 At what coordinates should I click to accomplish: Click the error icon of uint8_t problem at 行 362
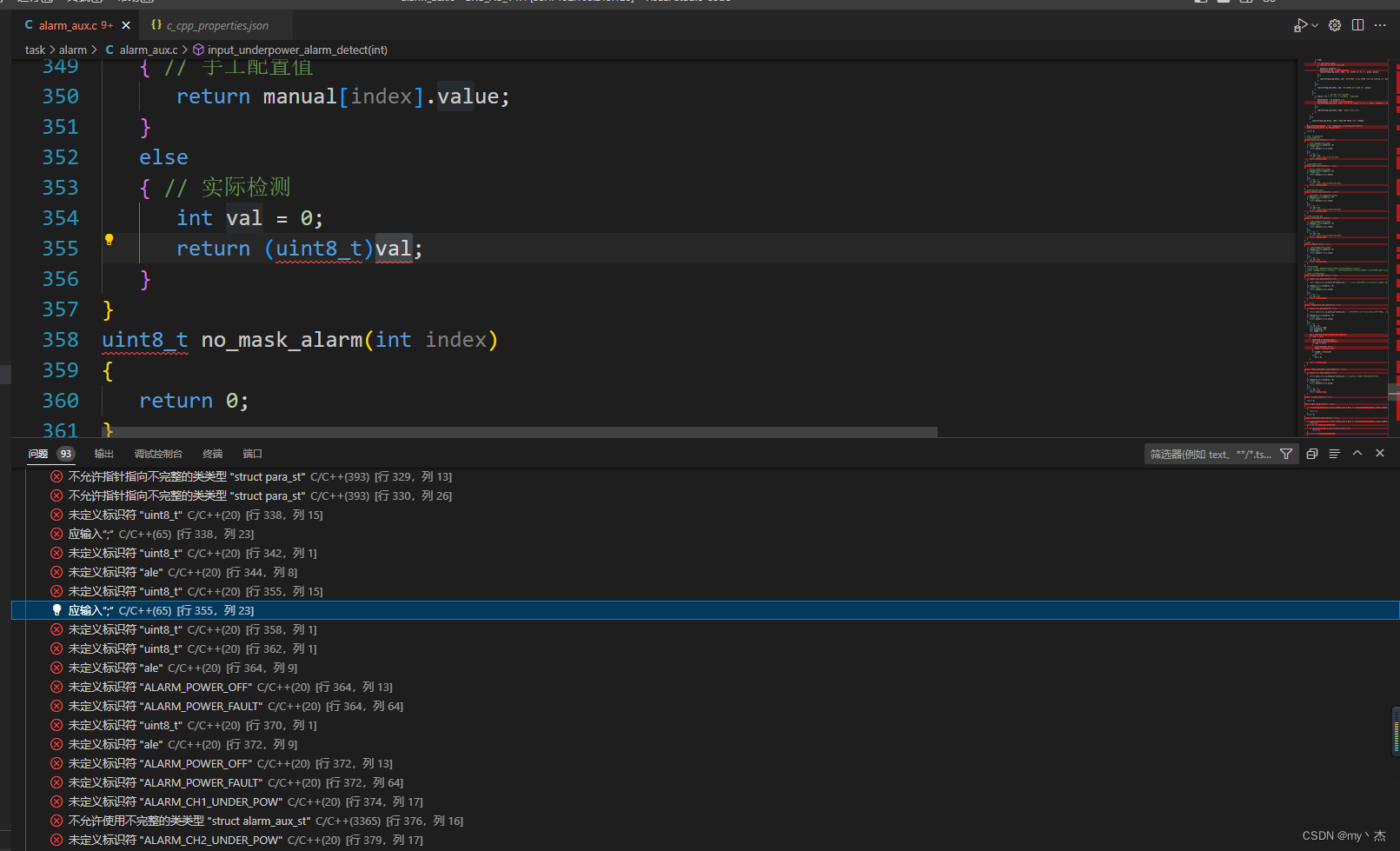56,648
